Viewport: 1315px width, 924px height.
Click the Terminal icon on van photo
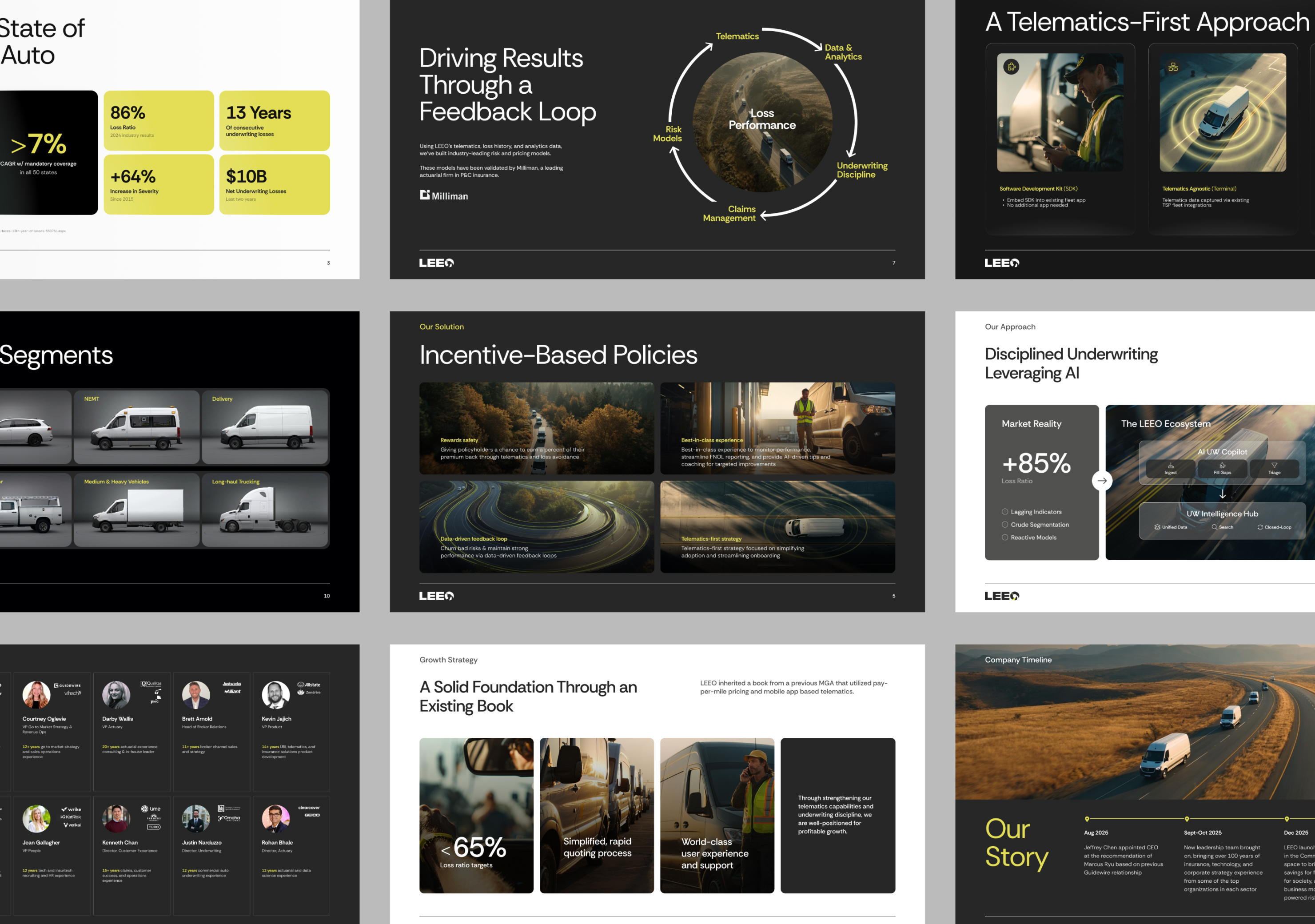click(1173, 67)
